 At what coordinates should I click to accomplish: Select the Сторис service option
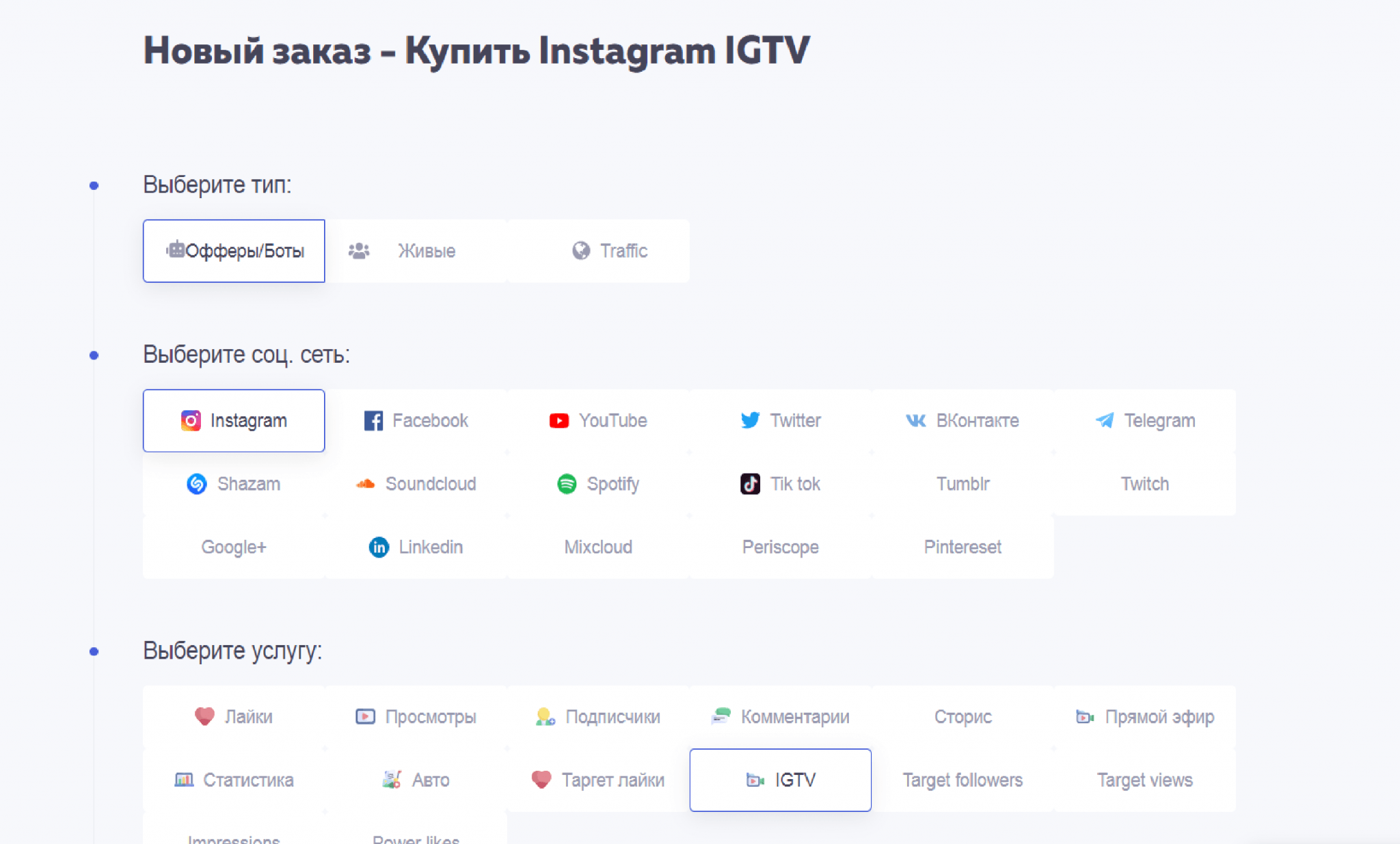coord(958,717)
